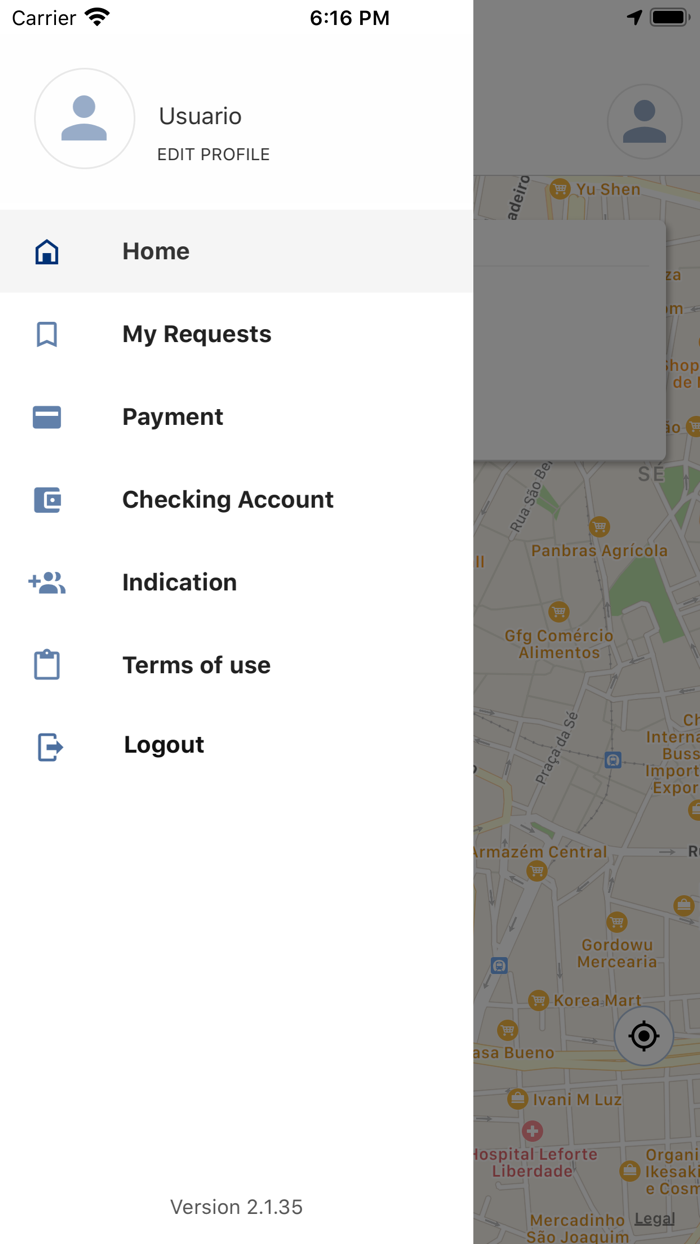Click the Version 2.1.35 label
Screen dimensions: 700x1244
(236, 1207)
